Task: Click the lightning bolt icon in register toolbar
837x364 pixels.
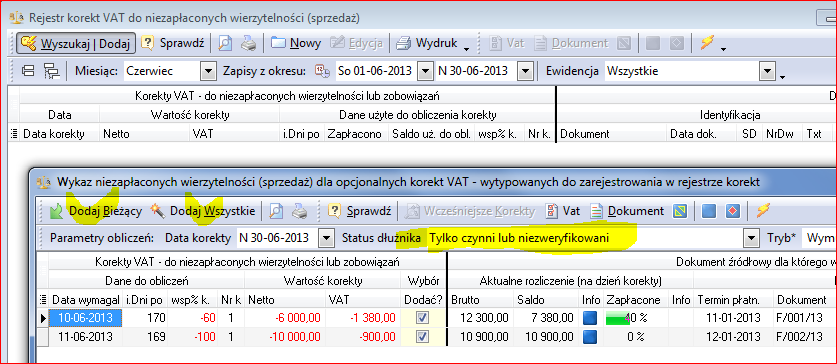Action: pyautogui.click(x=707, y=42)
